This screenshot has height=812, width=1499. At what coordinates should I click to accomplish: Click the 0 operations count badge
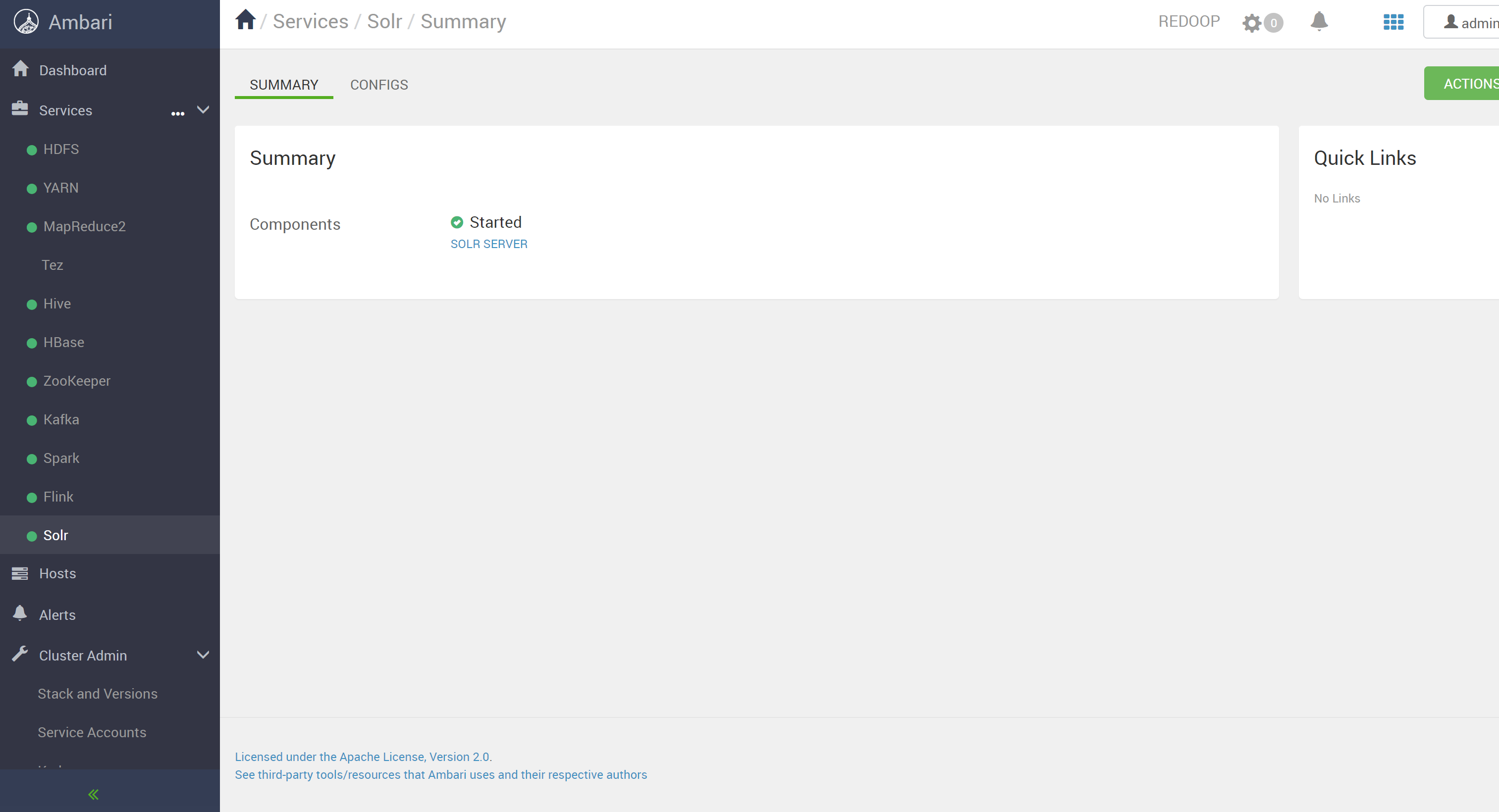coord(1273,23)
